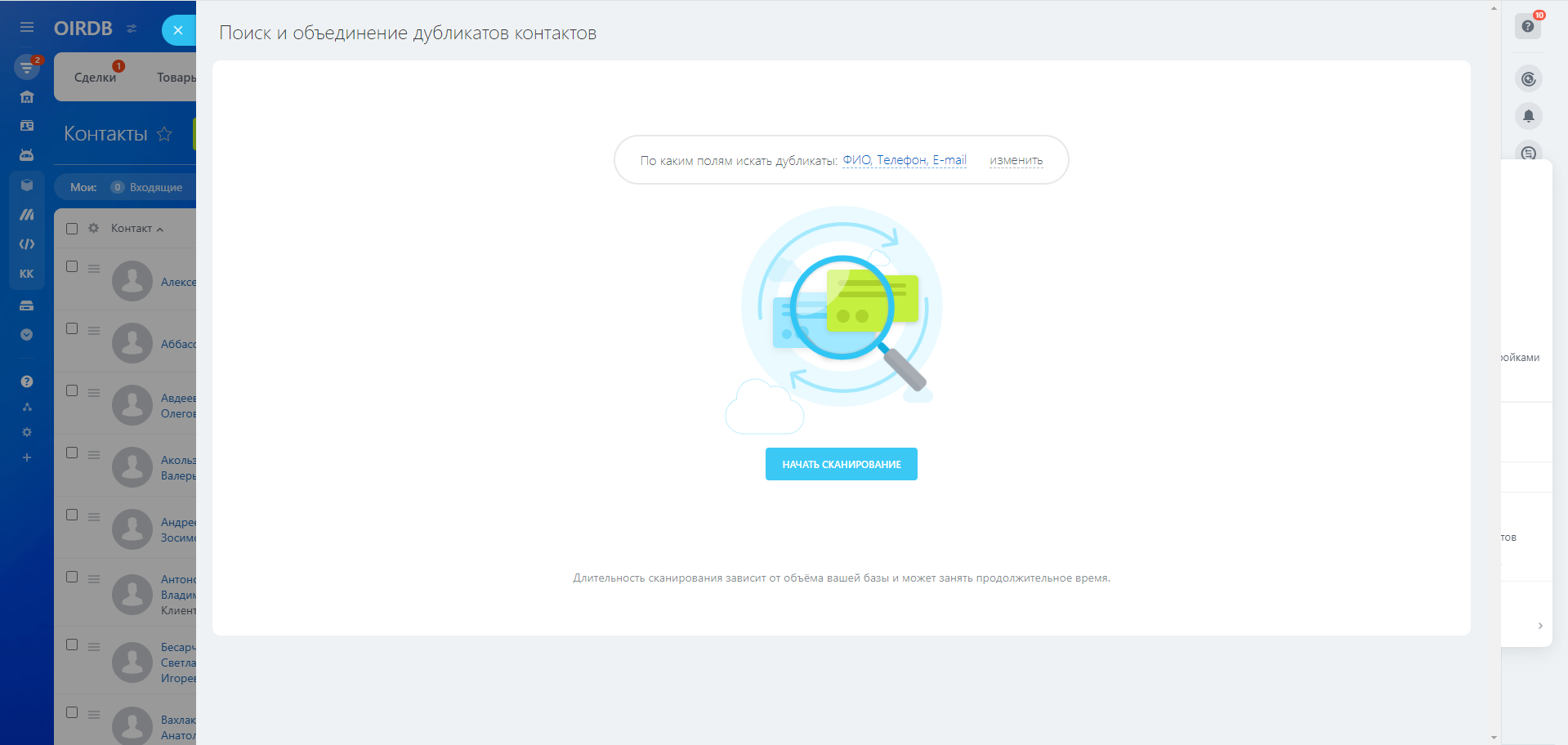1568x745 pixels.
Task: Open the Товары tab
Action: point(176,78)
